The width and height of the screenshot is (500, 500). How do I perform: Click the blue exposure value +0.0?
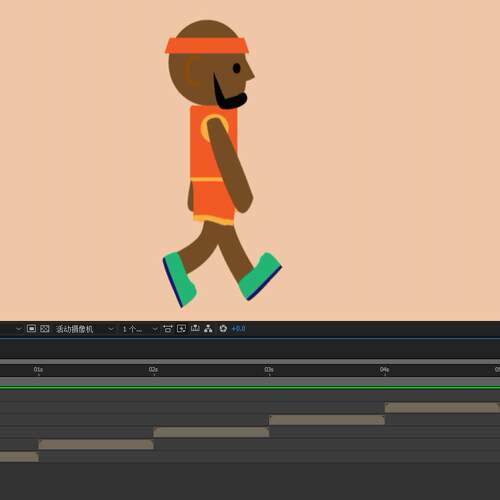(x=239, y=329)
